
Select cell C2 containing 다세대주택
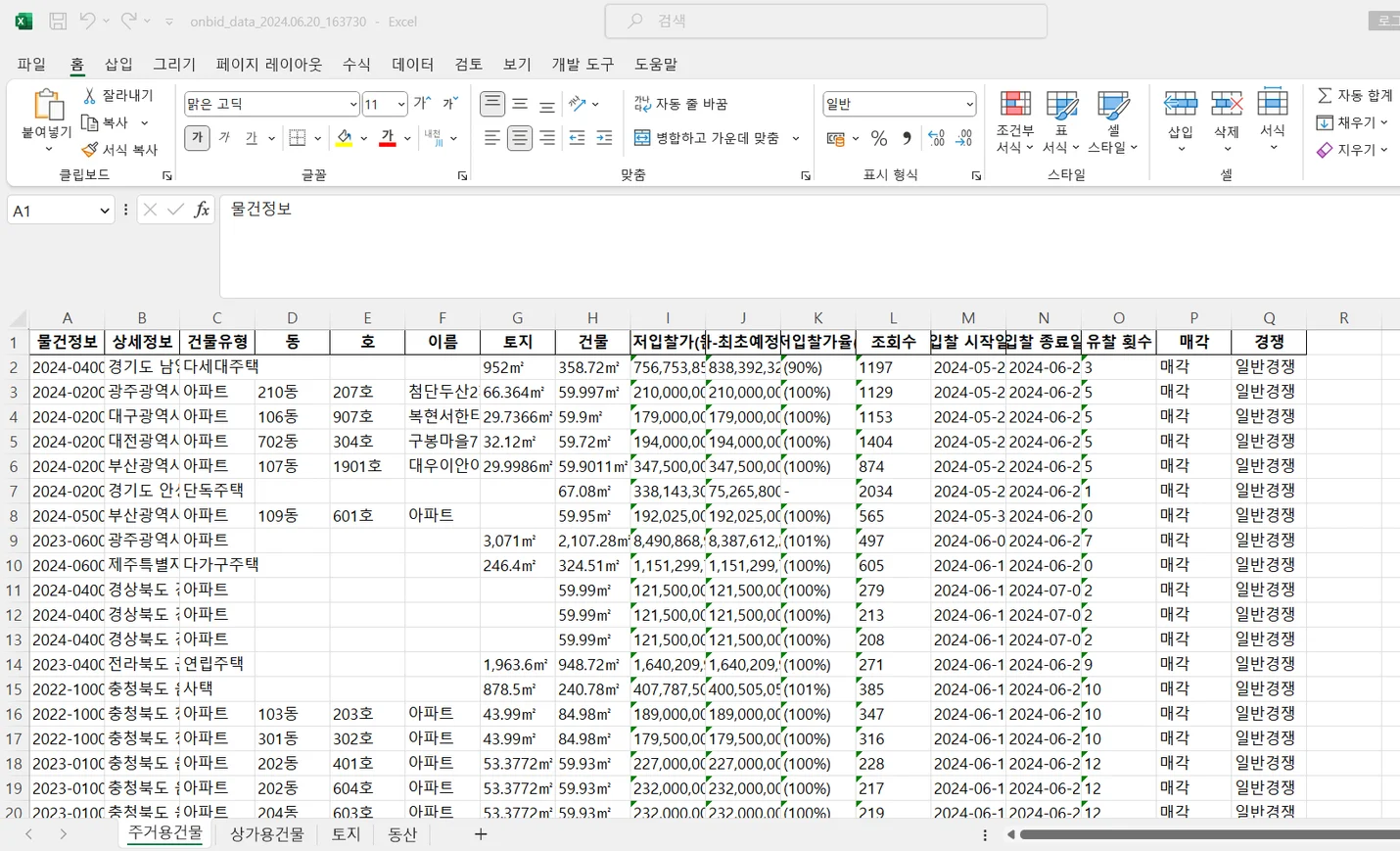point(217,367)
